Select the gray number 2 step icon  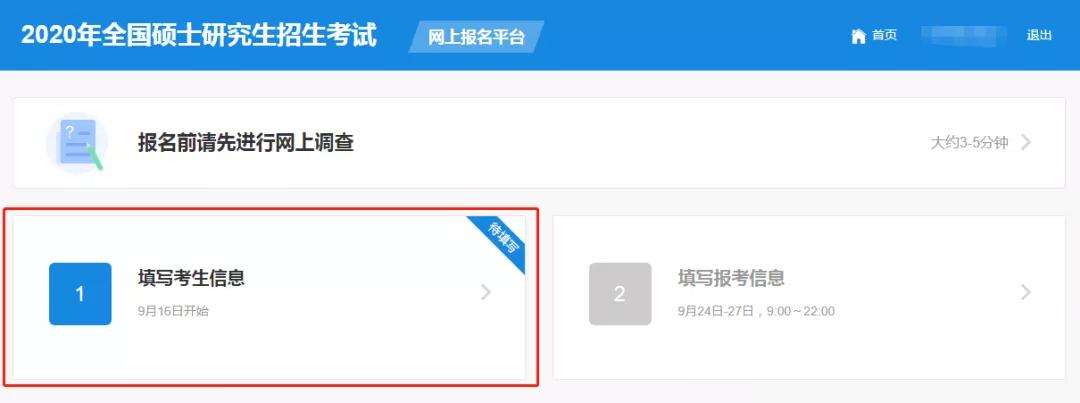(620, 293)
